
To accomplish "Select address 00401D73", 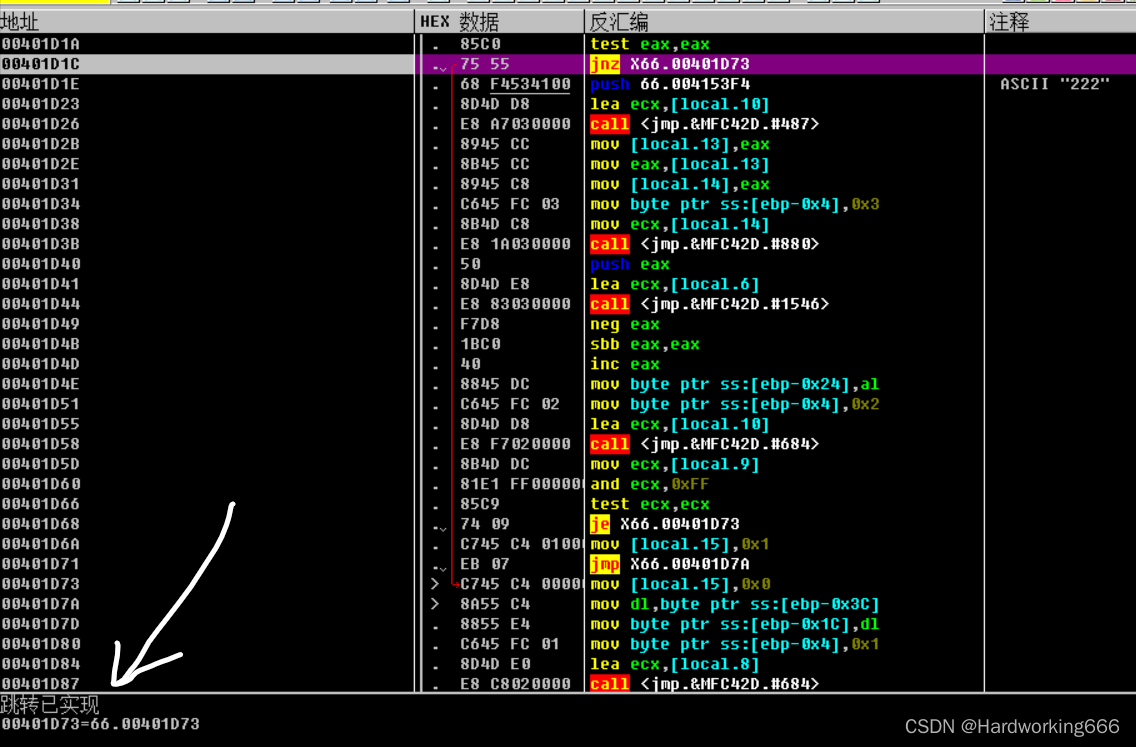I will [x=41, y=584].
